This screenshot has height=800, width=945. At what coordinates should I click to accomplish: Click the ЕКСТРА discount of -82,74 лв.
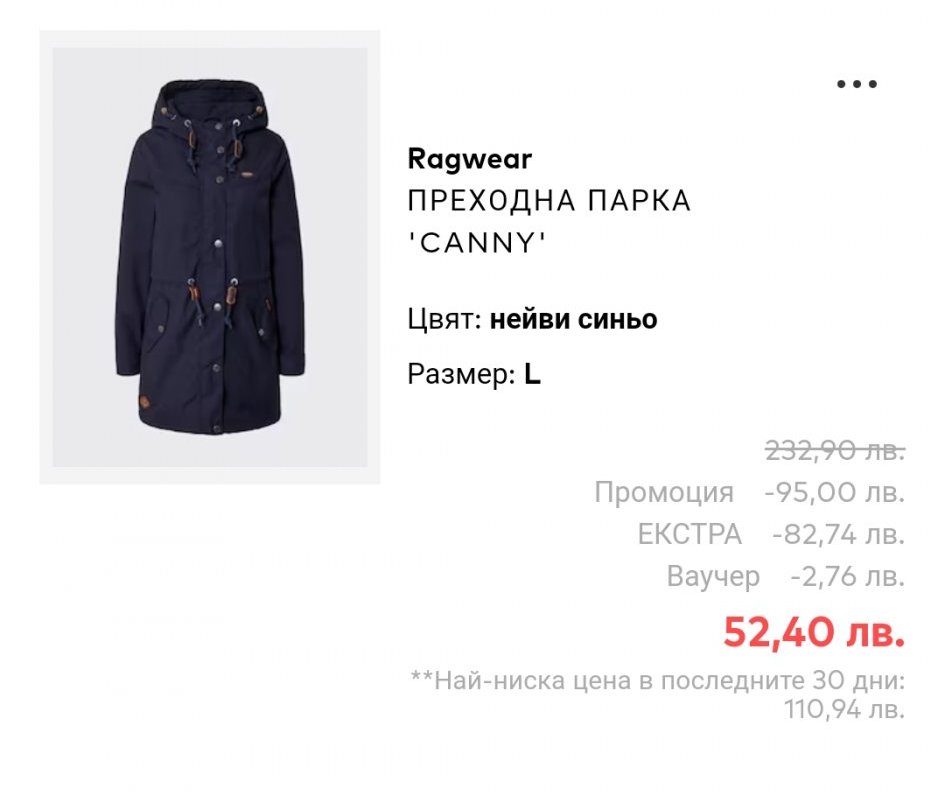click(x=838, y=535)
